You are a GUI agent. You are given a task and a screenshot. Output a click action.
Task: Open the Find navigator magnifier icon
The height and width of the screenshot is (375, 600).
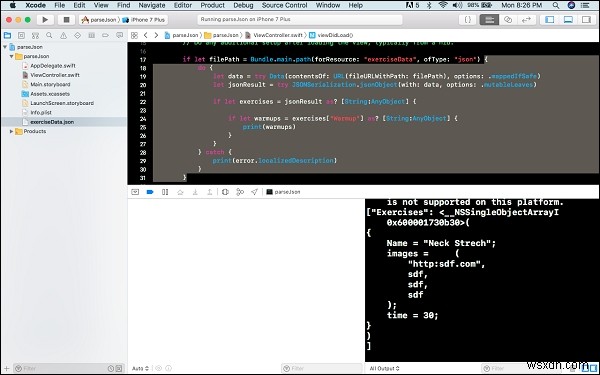click(x=49, y=35)
